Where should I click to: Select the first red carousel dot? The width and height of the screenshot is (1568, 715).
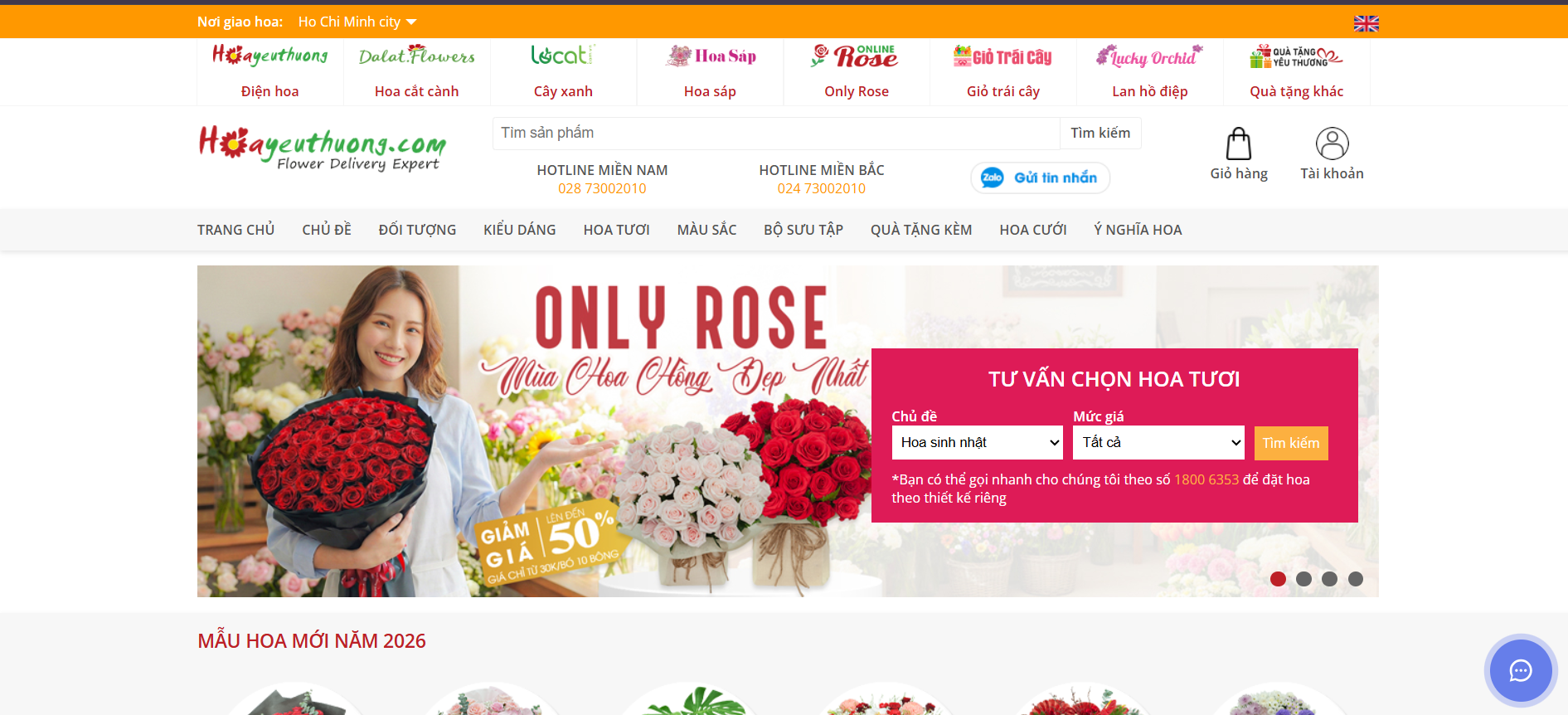click(1278, 579)
